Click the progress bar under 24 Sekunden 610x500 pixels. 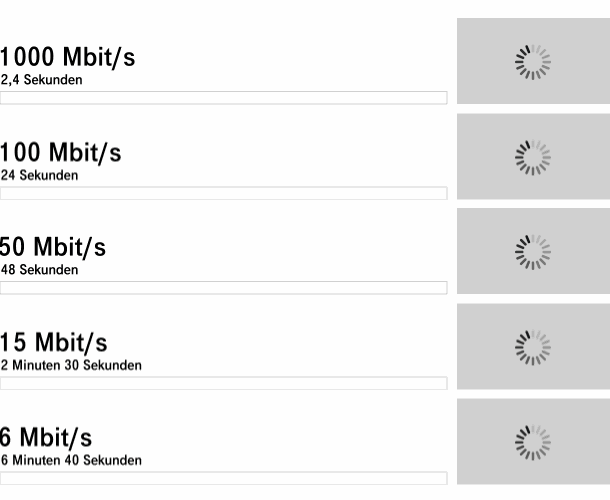coord(224,193)
